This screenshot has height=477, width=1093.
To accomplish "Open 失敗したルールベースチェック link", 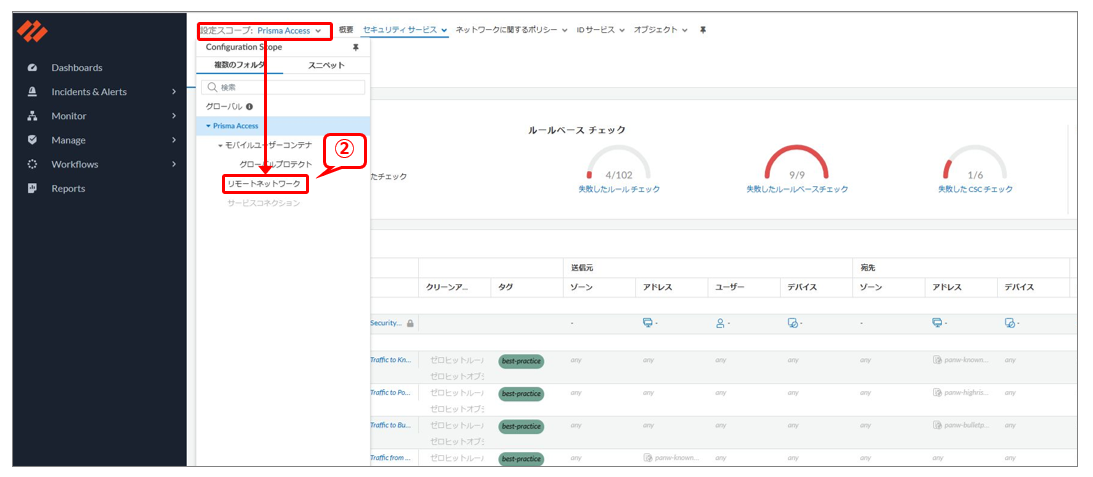I will 797,189.
